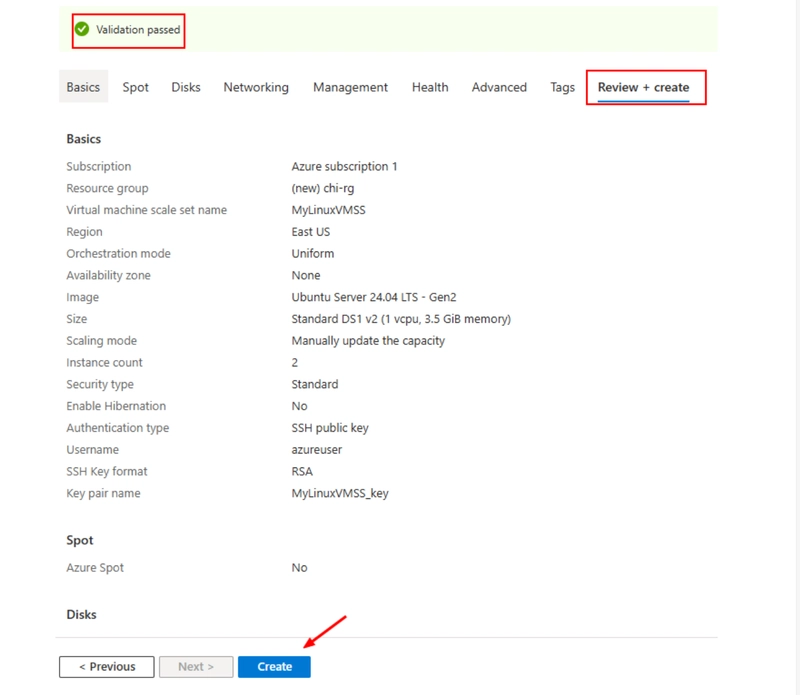Select the 'East US' region value
This screenshot has height=695, width=800.
(311, 232)
